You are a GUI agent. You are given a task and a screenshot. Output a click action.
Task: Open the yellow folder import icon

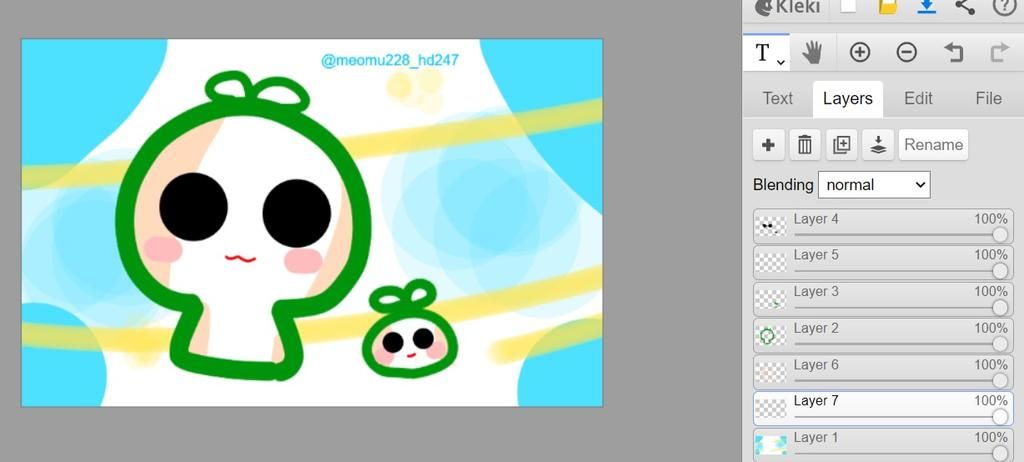tap(888, 7)
